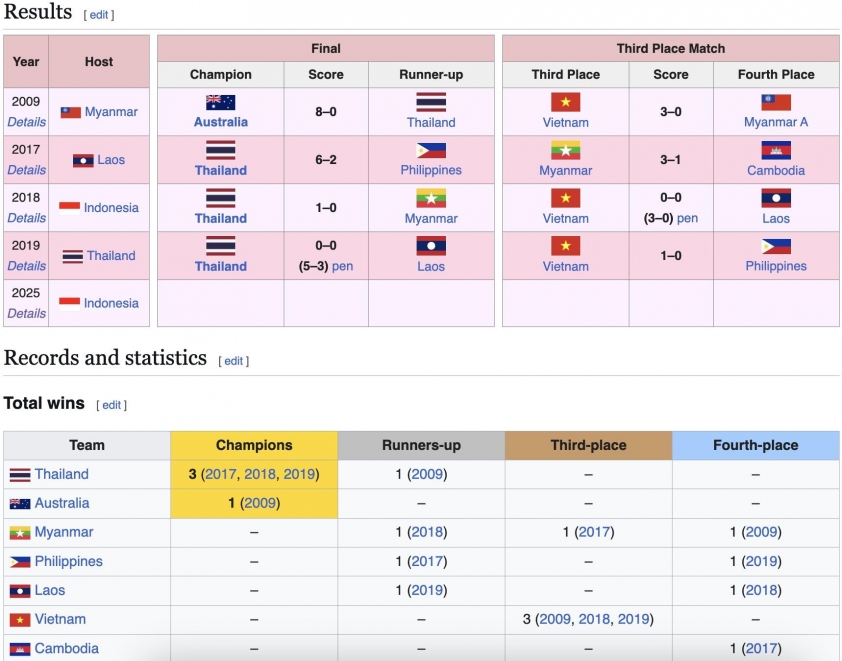Click the Cambodia flag in 2017 fourth place cell

pos(776,150)
